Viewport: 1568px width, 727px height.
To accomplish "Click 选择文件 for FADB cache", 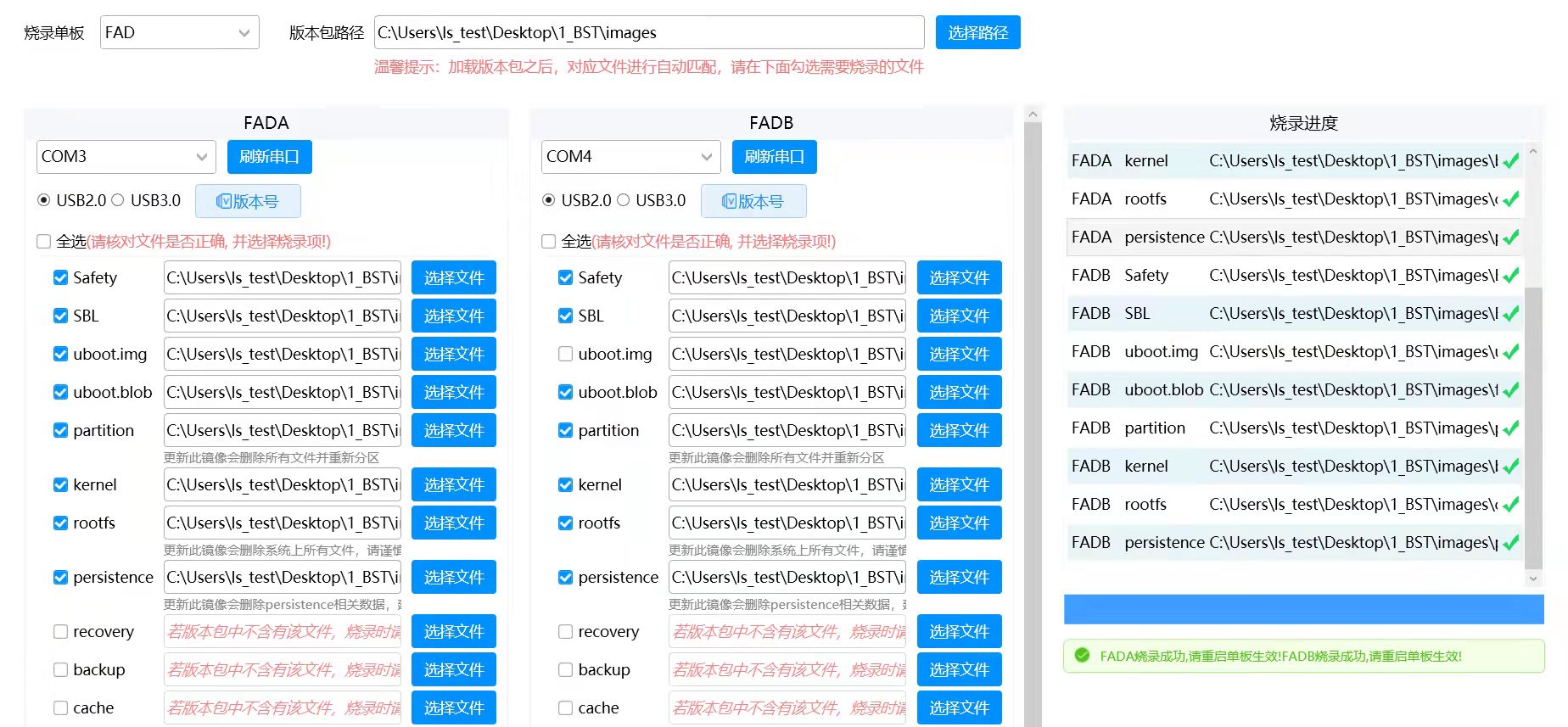I will click(959, 707).
